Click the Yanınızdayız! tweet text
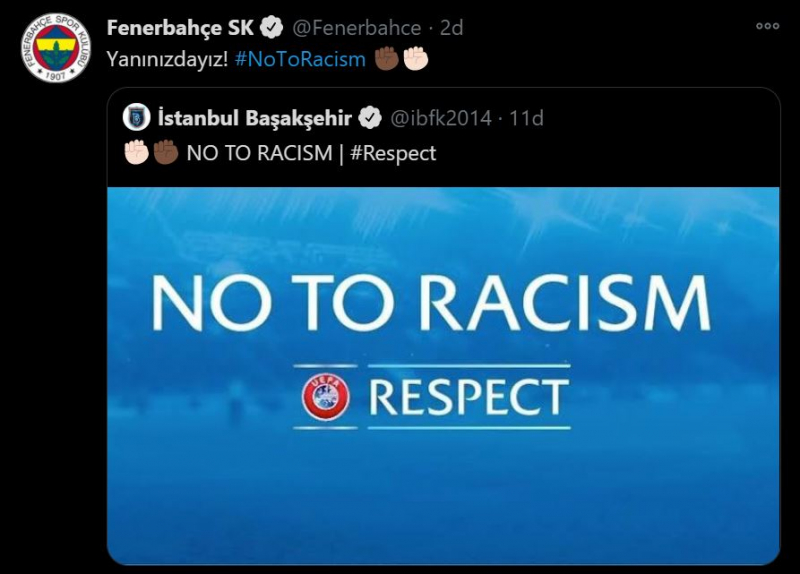The image size is (800, 574). (167, 59)
